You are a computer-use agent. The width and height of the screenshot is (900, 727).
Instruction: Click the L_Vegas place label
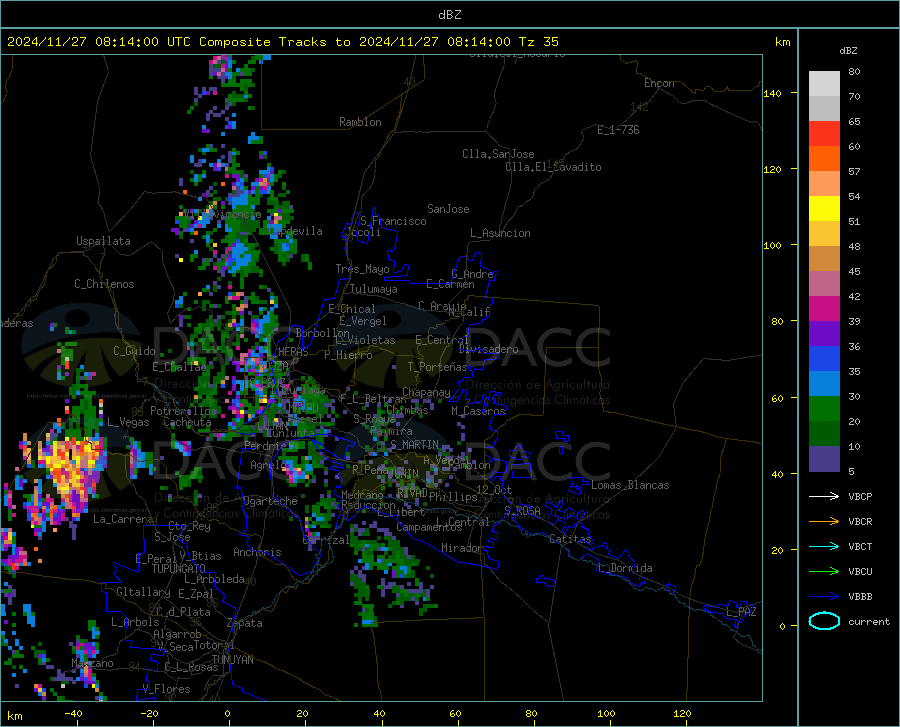click(128, 422)
